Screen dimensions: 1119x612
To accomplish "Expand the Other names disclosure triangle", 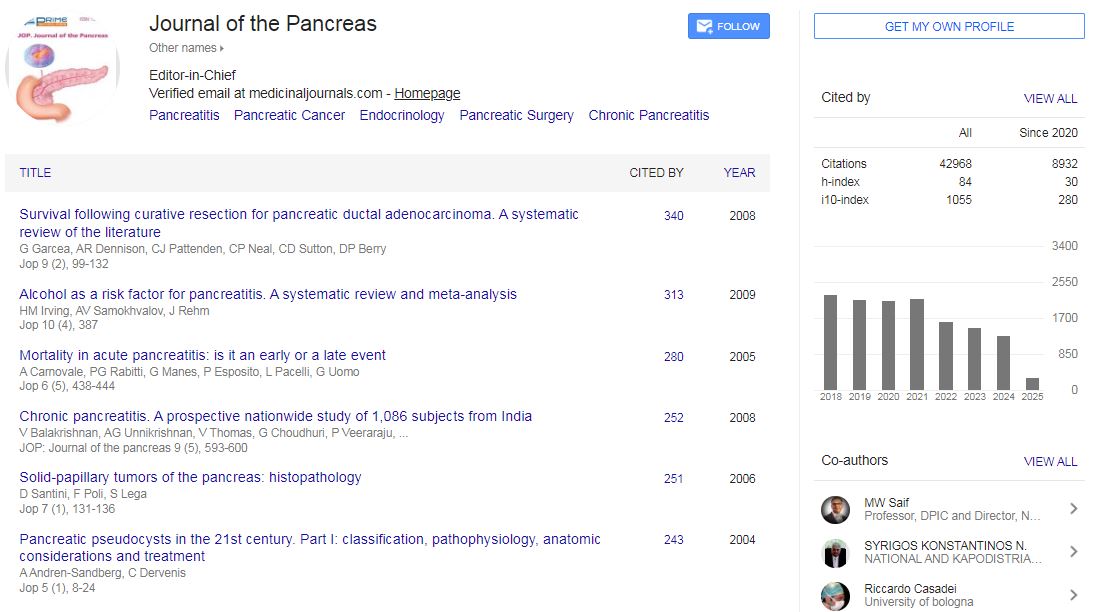I will pos(220,47).
